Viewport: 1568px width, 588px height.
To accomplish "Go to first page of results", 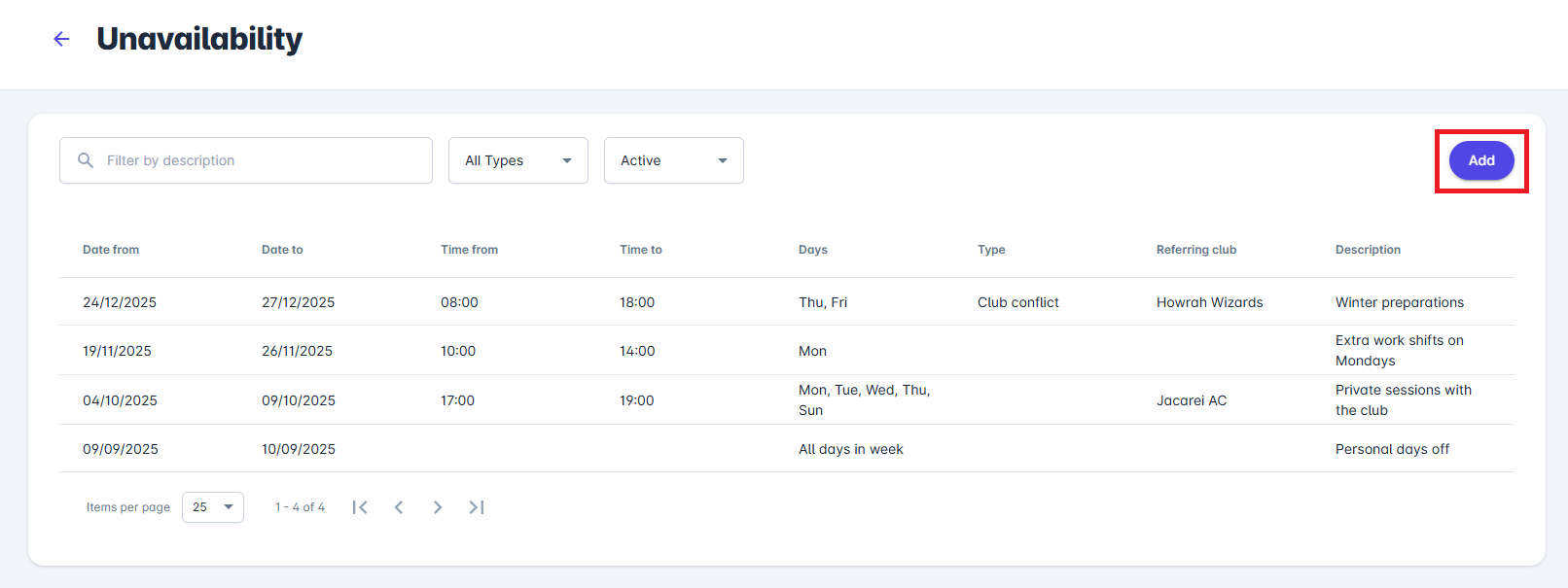I will [360, 507].
